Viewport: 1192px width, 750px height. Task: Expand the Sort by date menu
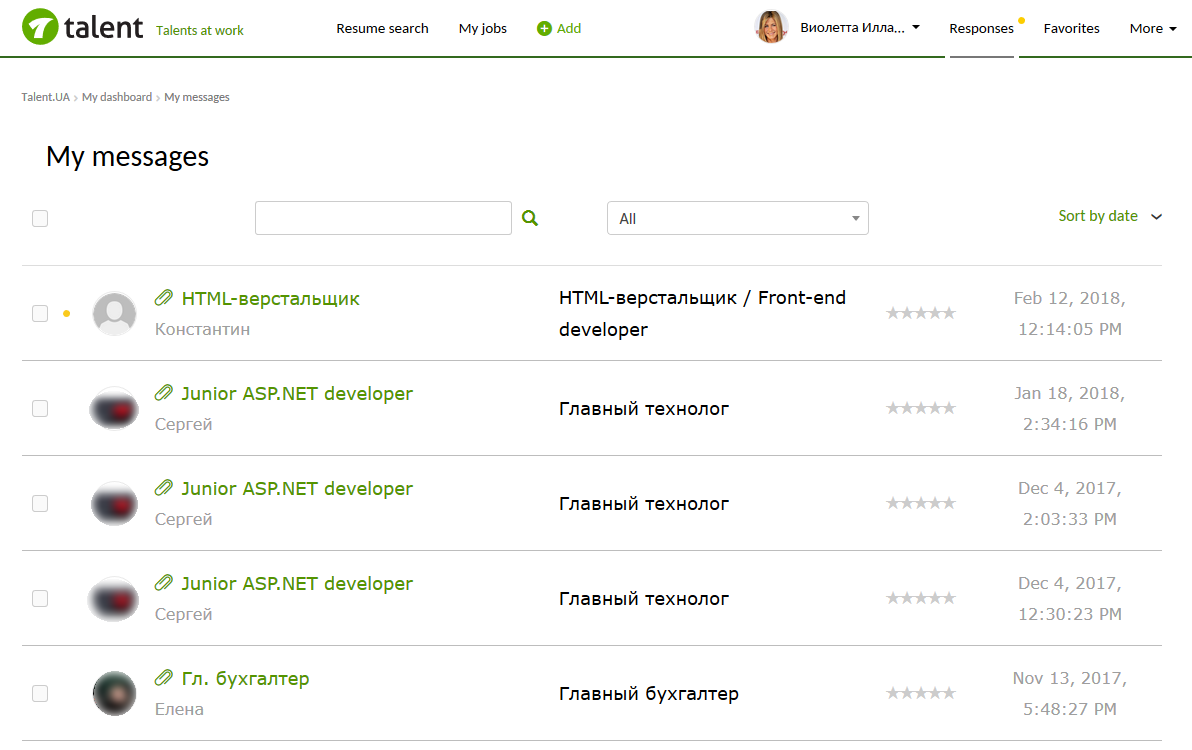1110,216
